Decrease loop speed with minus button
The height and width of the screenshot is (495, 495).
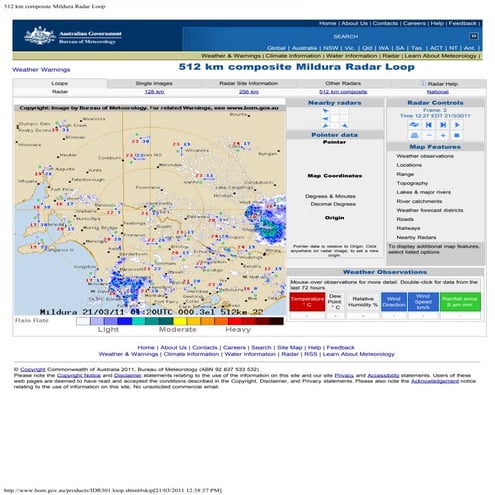coord(429,135)
